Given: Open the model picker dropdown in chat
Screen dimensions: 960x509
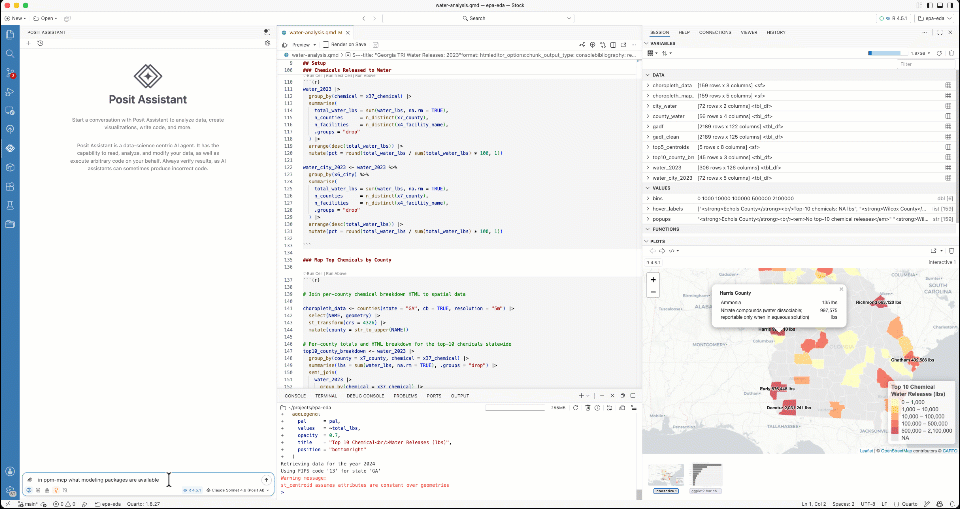Looking at the screenshot, I should pos(239,491).
